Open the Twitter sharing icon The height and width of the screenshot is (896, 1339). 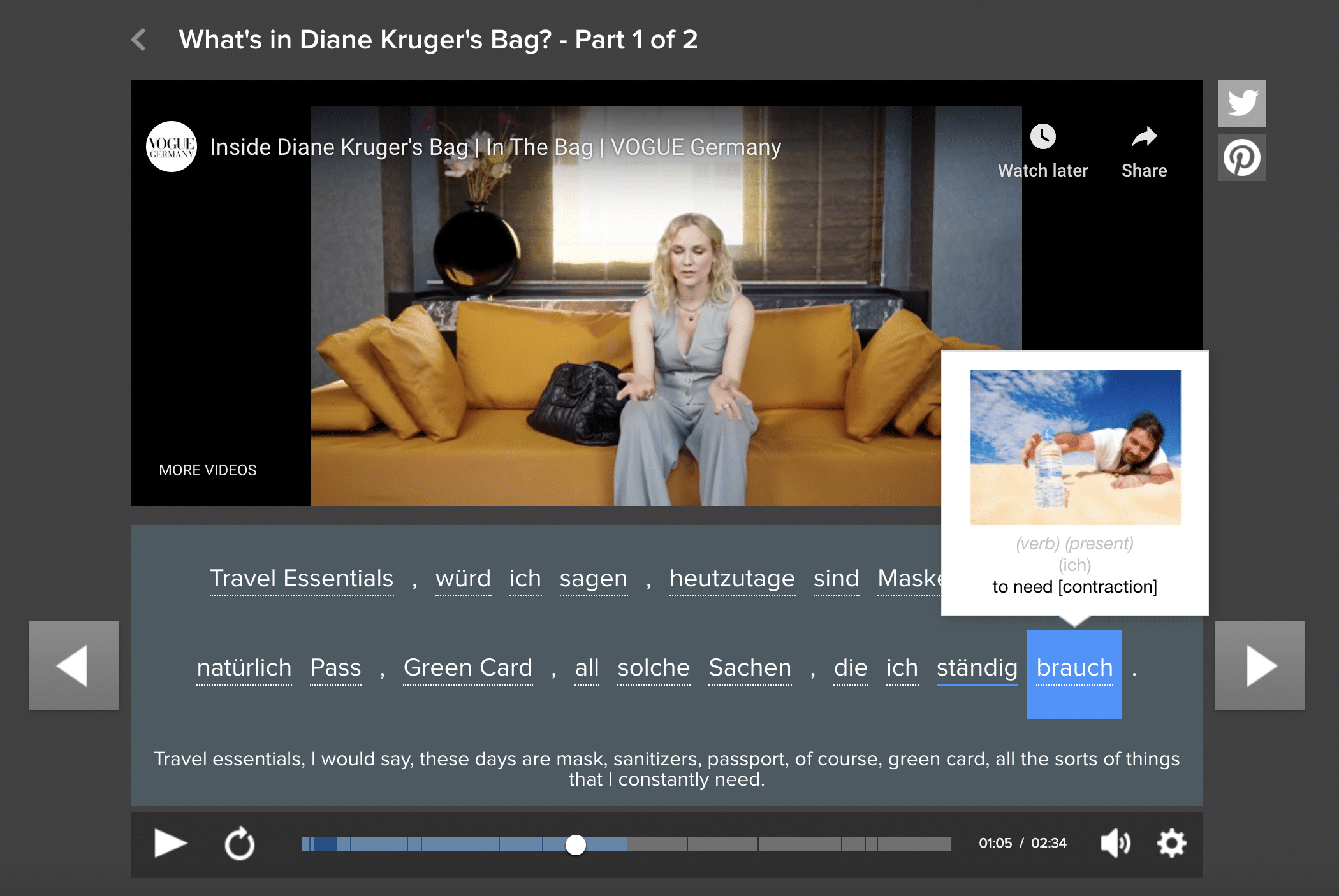[x=1241, y=102]
